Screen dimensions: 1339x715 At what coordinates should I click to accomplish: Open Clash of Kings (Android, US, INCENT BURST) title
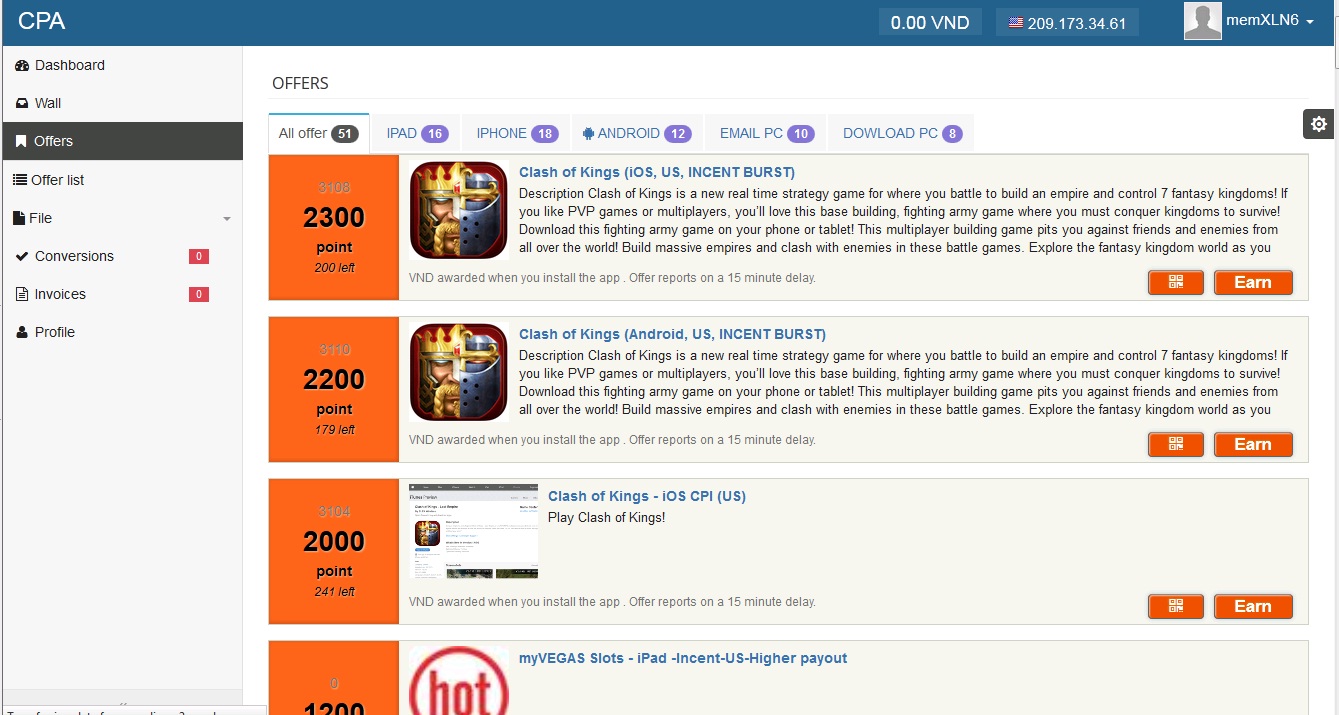pyautogui.click(x=672, y=334)
